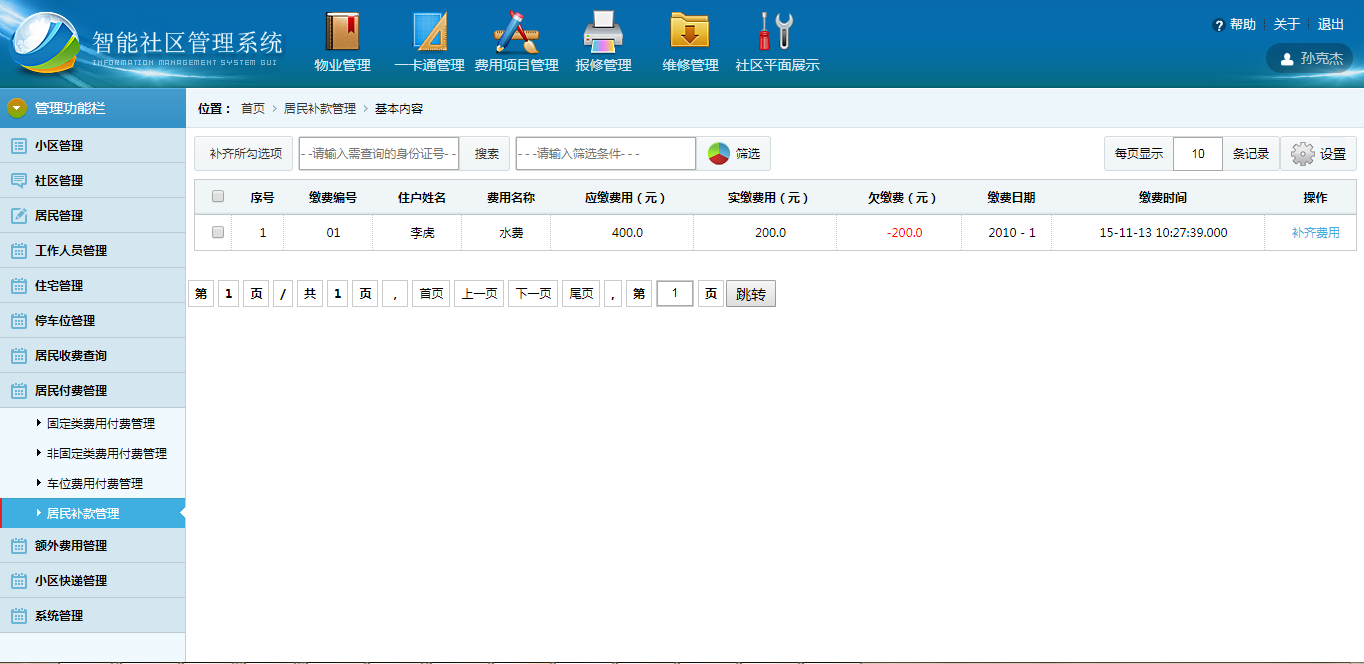
Task: Click the 跳转 page jump button
Action: [x=751, y=294]
